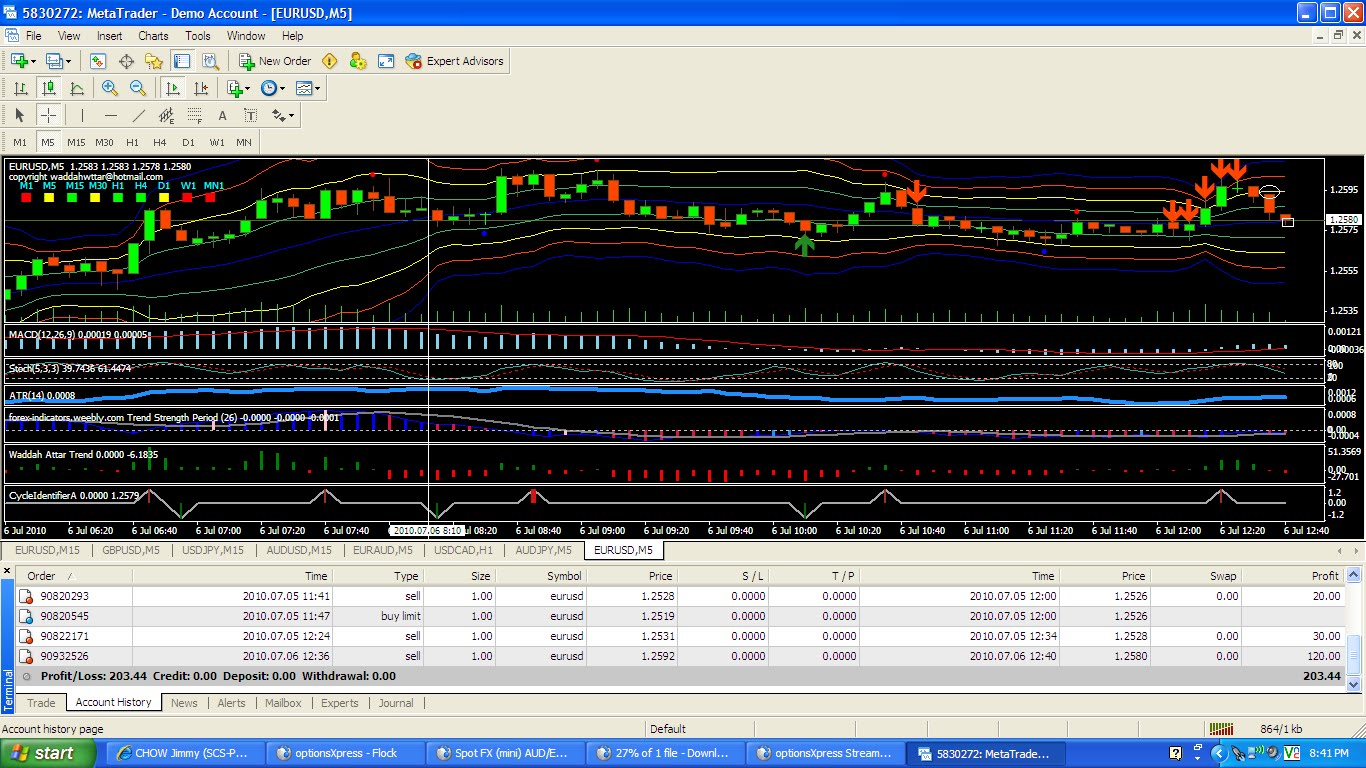Select order 90932526 row
This screenshot has height=768, width=1366.
pos(680,656)
